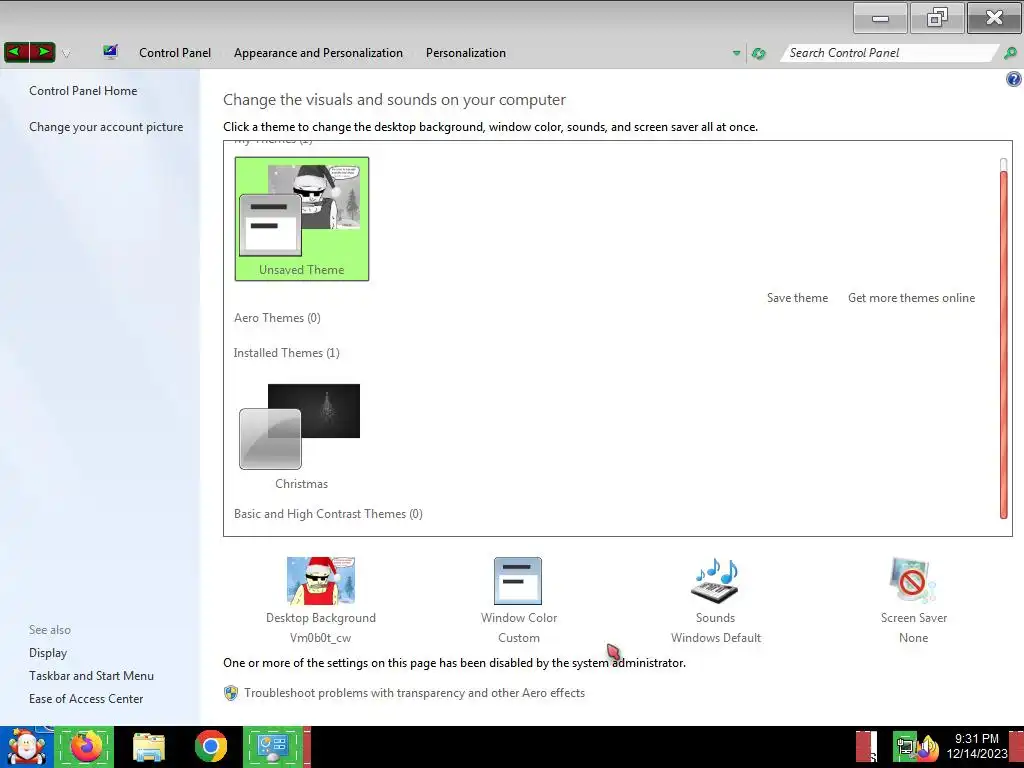Screen dimensions: 1024x768
Task: Open the blue Help button
Action: [1014, 79]
